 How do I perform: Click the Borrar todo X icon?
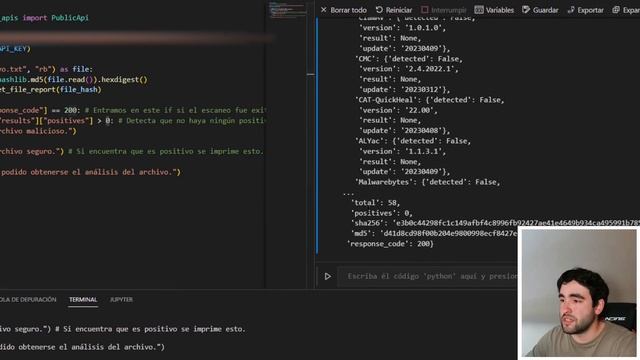324,10
